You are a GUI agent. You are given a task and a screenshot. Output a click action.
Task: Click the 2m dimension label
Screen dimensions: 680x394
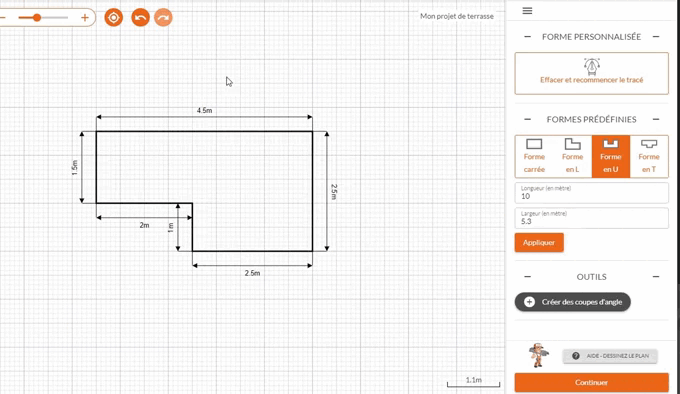coord(144,225)
